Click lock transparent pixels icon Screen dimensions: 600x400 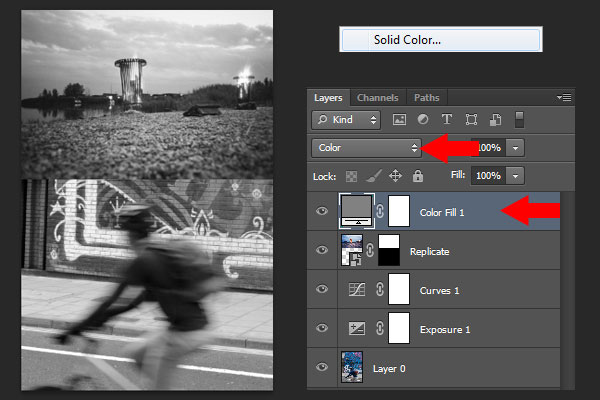tap(351, 176)
